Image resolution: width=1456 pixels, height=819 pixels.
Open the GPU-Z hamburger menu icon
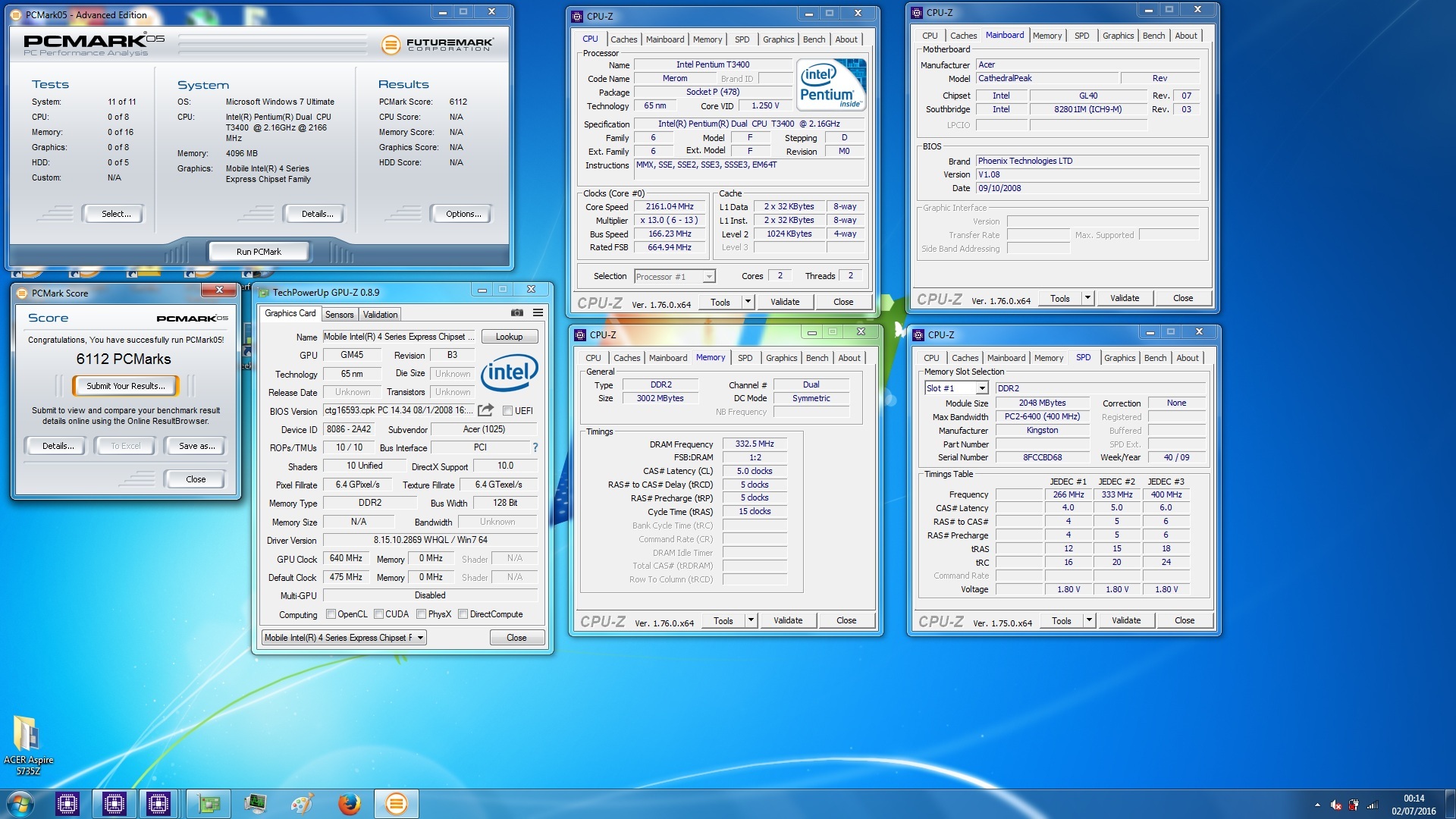click(x=538, y=312)
